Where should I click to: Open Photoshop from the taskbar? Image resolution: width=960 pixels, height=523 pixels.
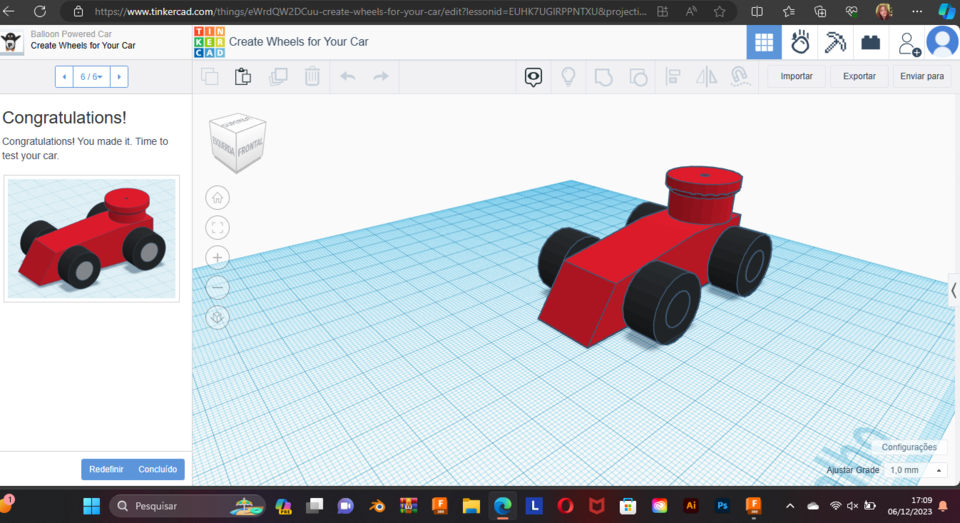click(x=722, y=506)
